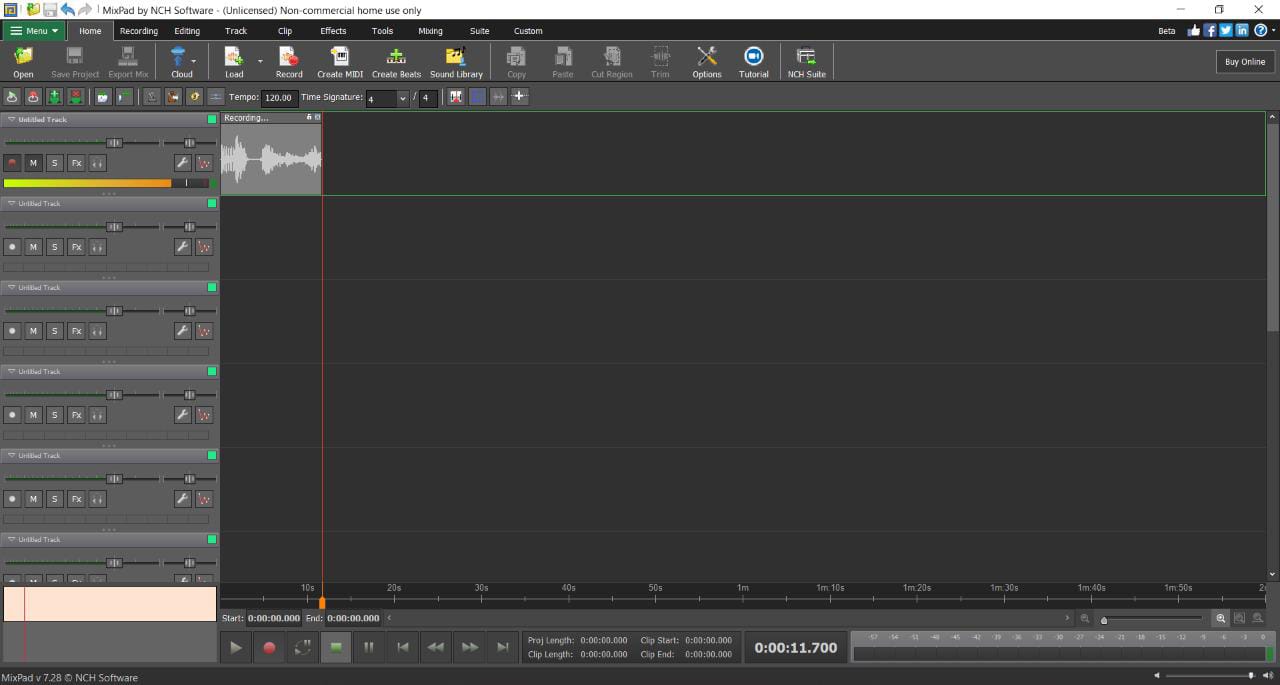Mute the first track with M
Screen dimensions: 1280x685
point(33,163)
